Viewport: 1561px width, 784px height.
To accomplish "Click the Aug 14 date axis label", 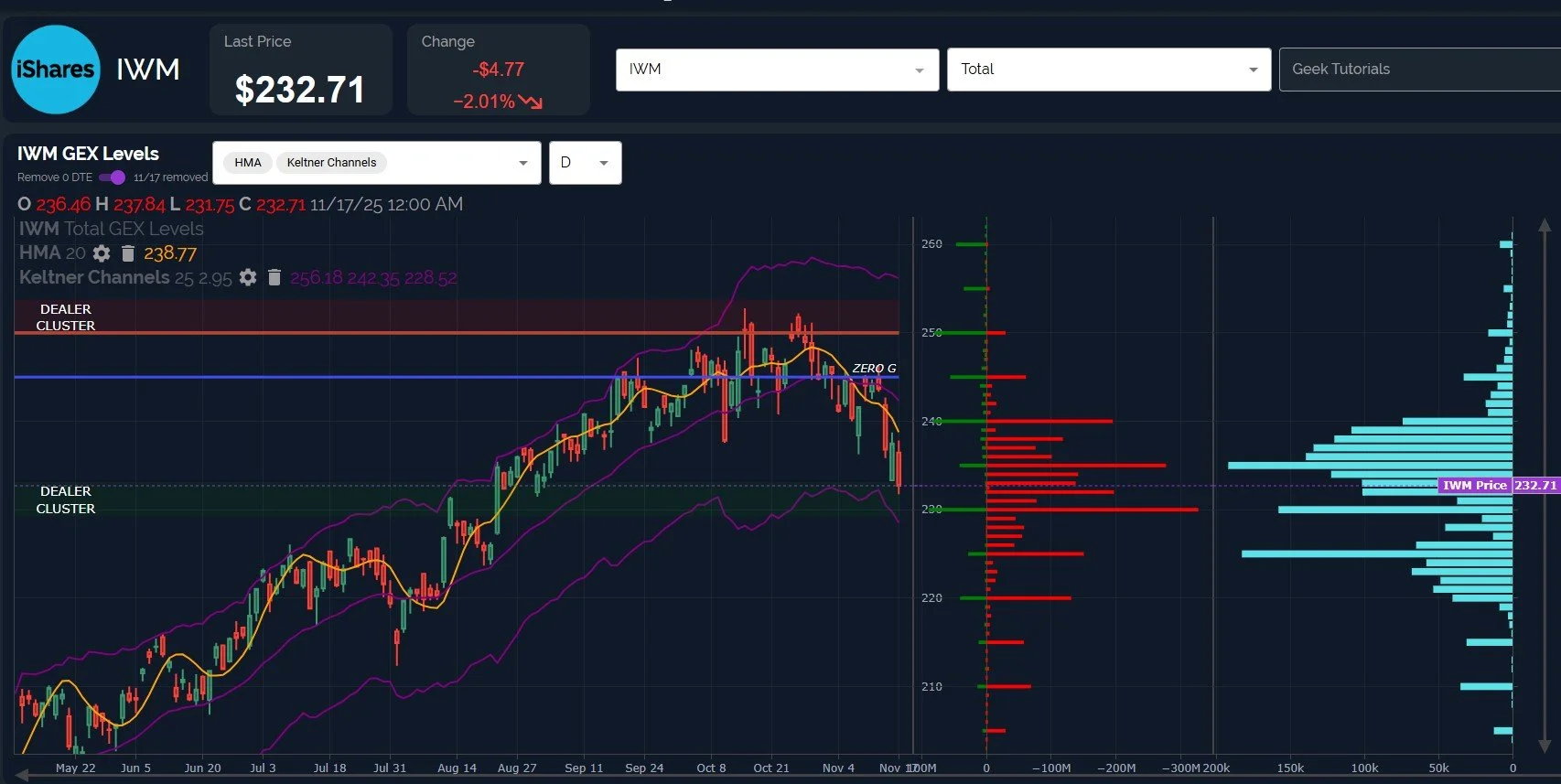I will pos(457,768).
